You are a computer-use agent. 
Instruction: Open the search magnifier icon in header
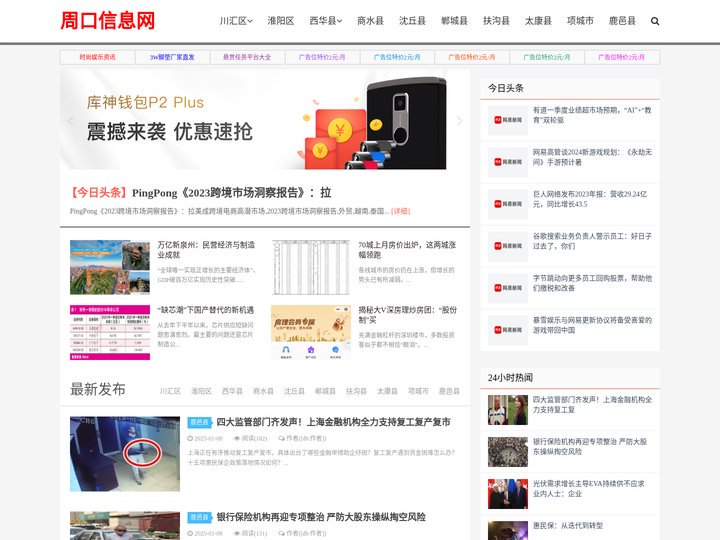[x=655, y=21]
